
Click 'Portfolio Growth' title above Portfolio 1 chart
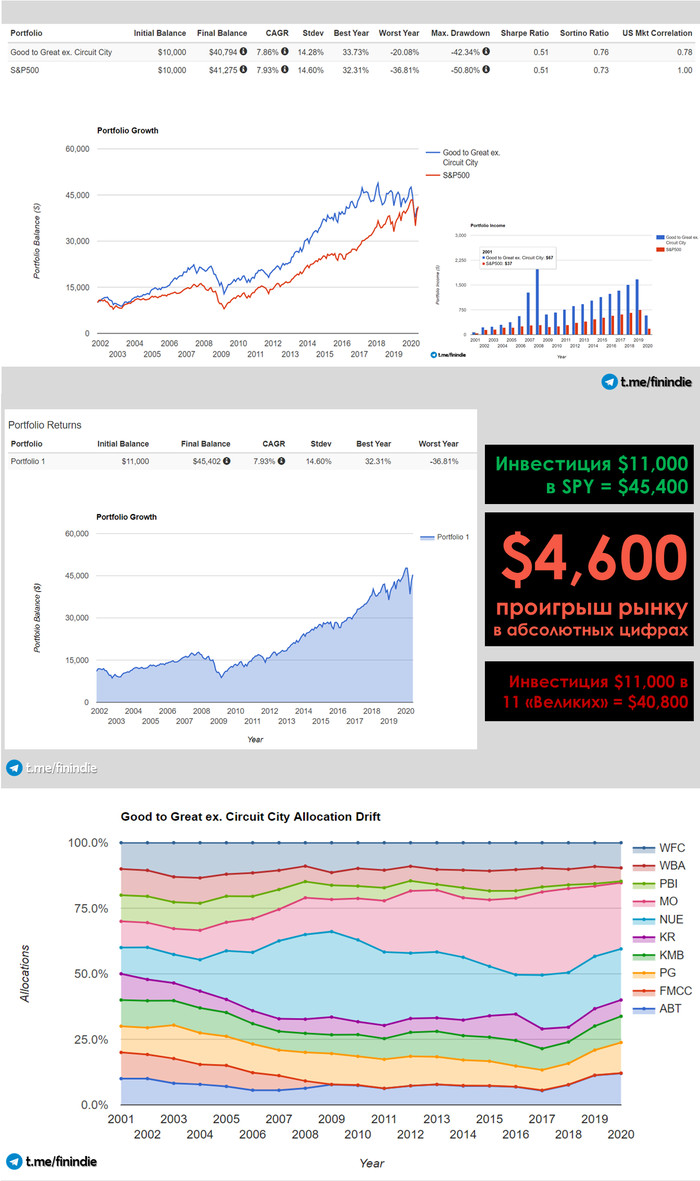click(127, 517)
